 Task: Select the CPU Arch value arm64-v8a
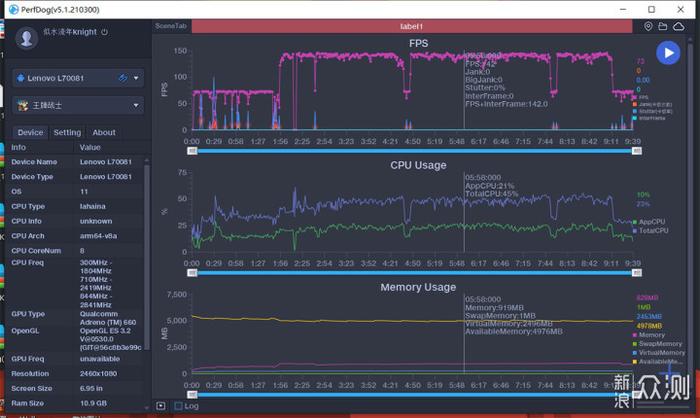[x=98, y=236]
